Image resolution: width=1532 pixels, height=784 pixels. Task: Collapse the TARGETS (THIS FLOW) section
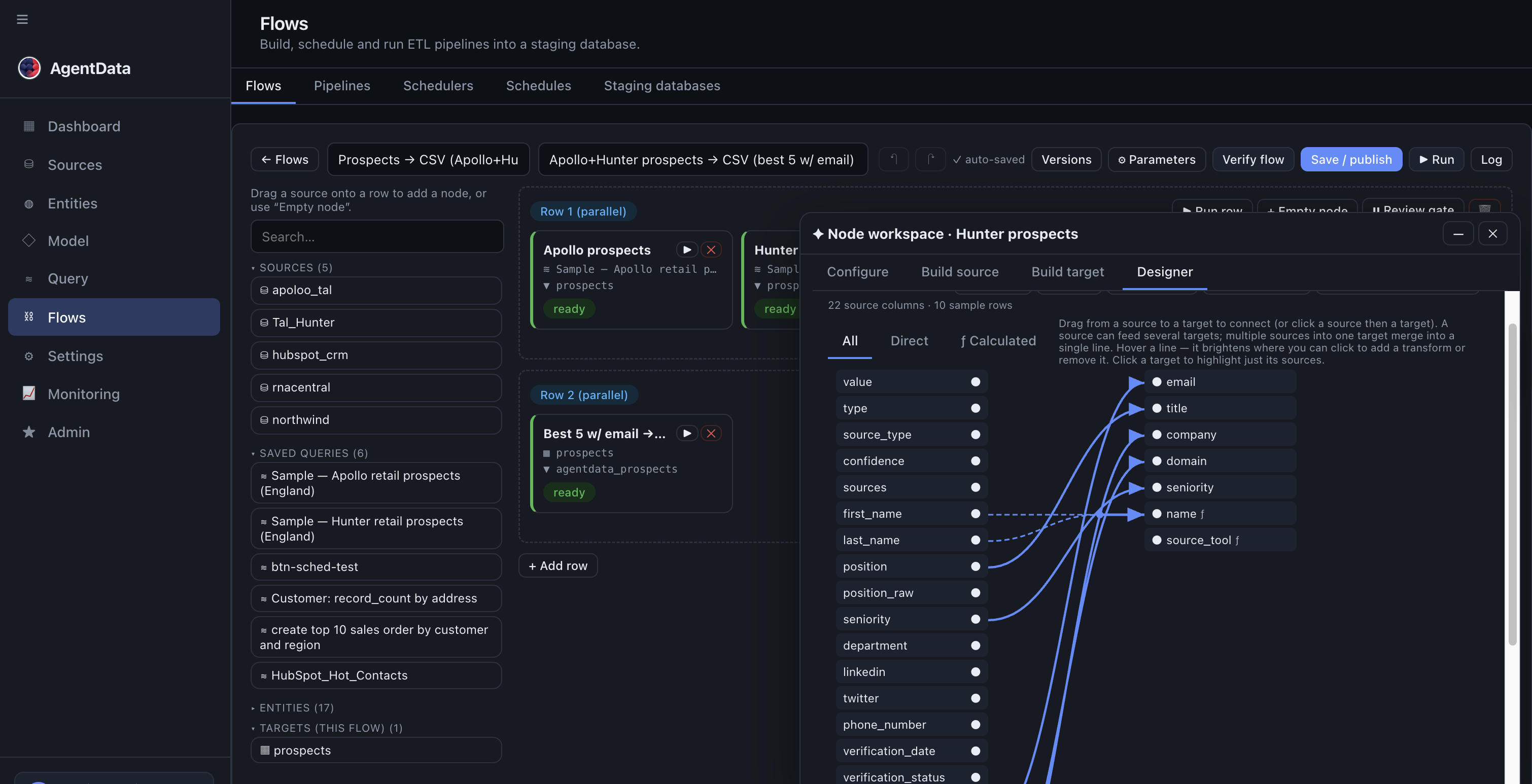[x=327, y=728]
